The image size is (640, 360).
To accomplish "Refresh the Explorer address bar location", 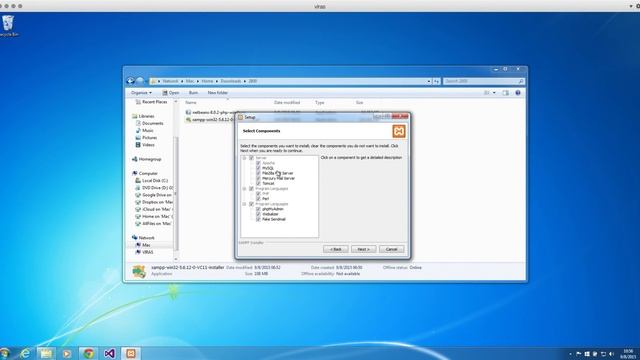I will (x=436, y=81).
